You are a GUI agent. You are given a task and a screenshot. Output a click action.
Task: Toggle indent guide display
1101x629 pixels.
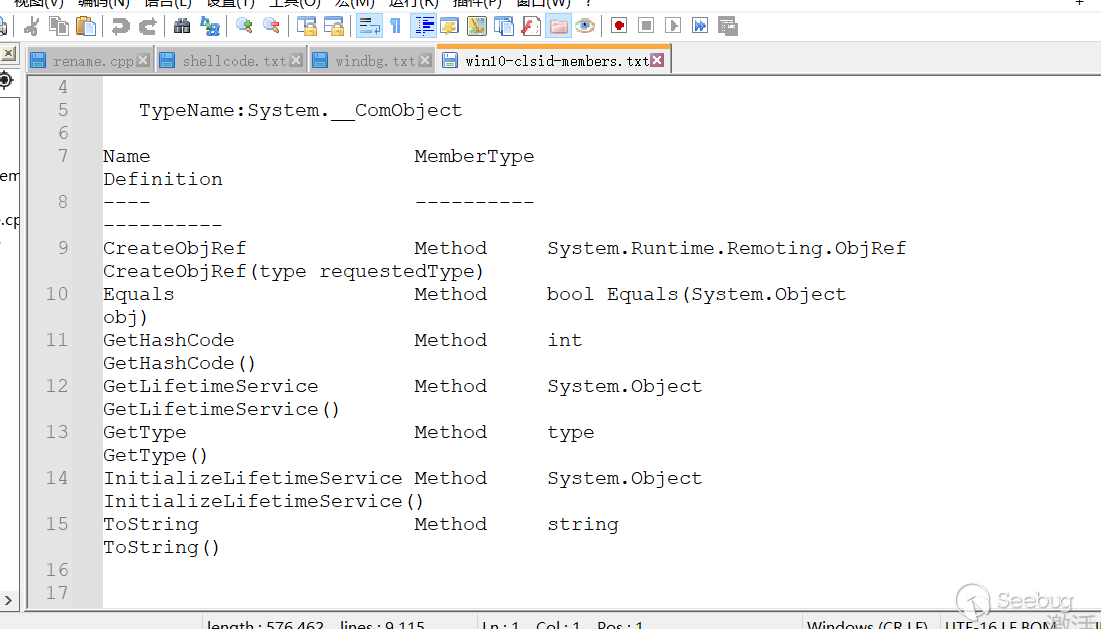pos(423,27)
